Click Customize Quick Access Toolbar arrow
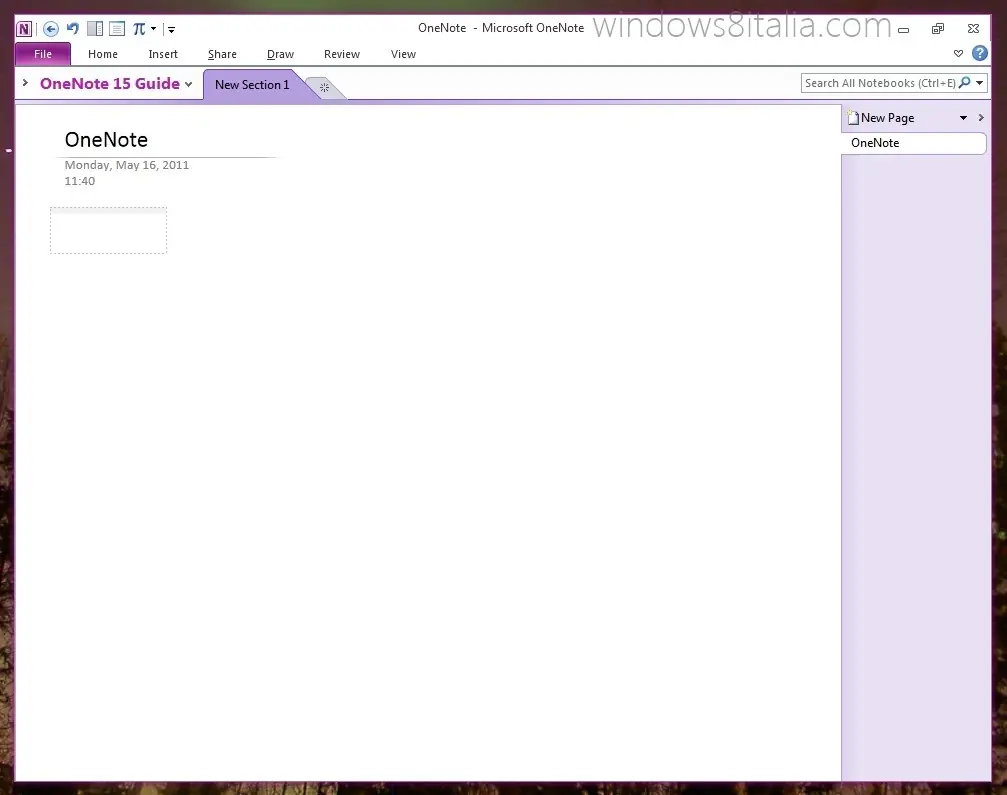Image resolution: width=1007 pixels, height=795 pixels. 171,28
